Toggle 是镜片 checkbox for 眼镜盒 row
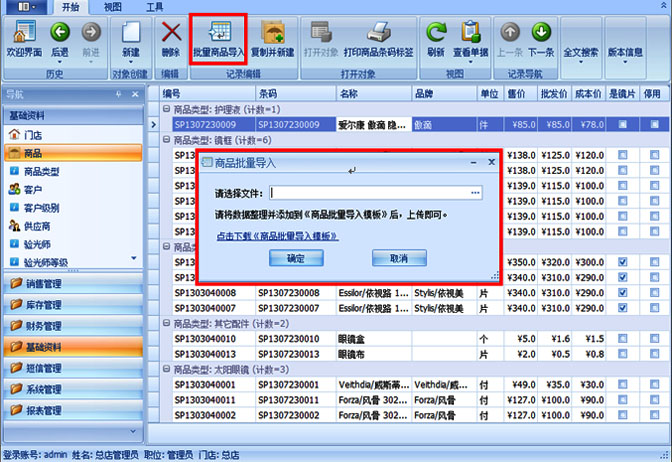This screenshot has width=672, height=462. click(x=622, y=339)
